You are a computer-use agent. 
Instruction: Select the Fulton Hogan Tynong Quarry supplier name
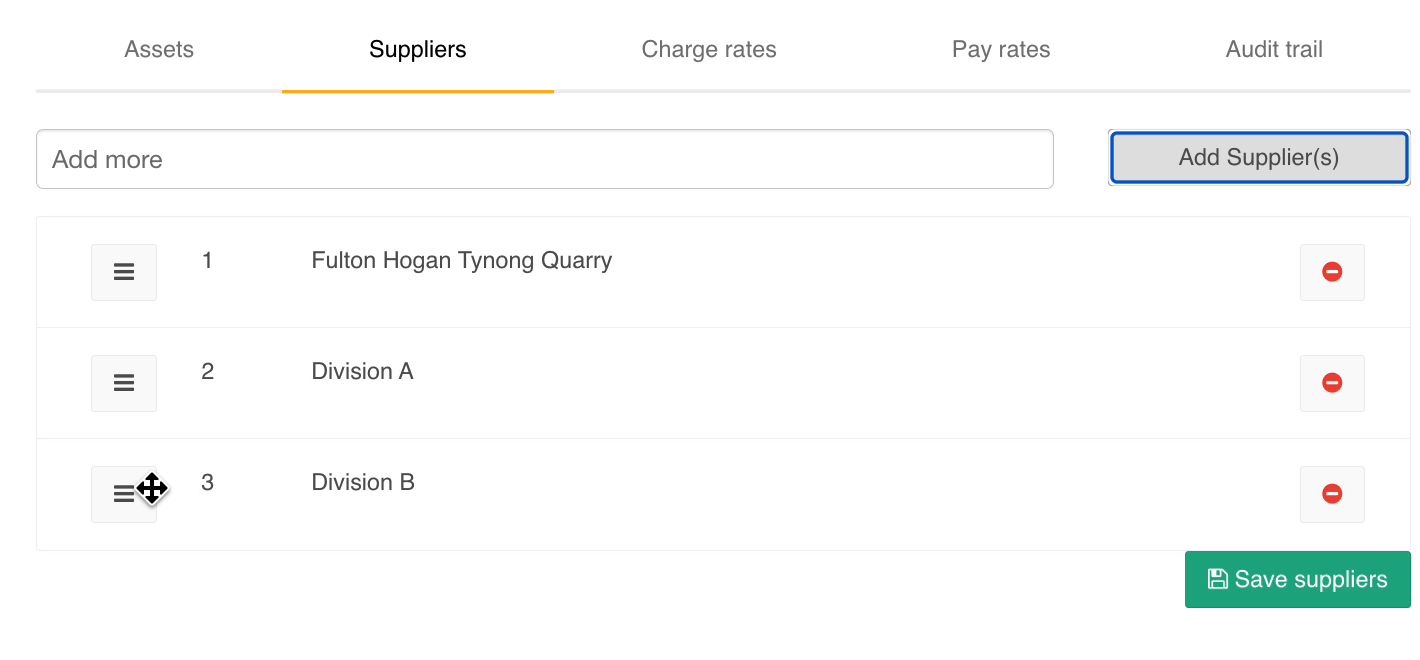coord(462,261)
